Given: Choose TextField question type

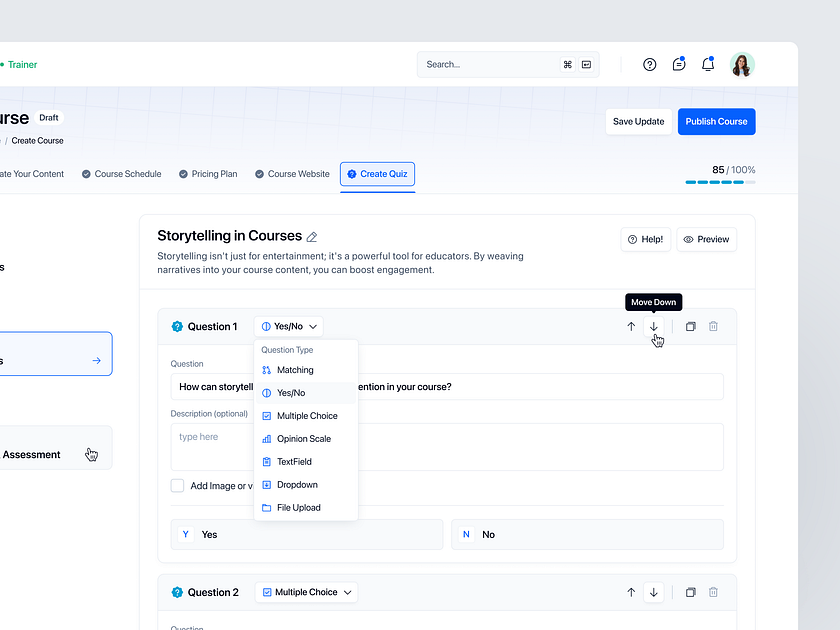Looking at the screenshot, I should (x=305, y=462).
